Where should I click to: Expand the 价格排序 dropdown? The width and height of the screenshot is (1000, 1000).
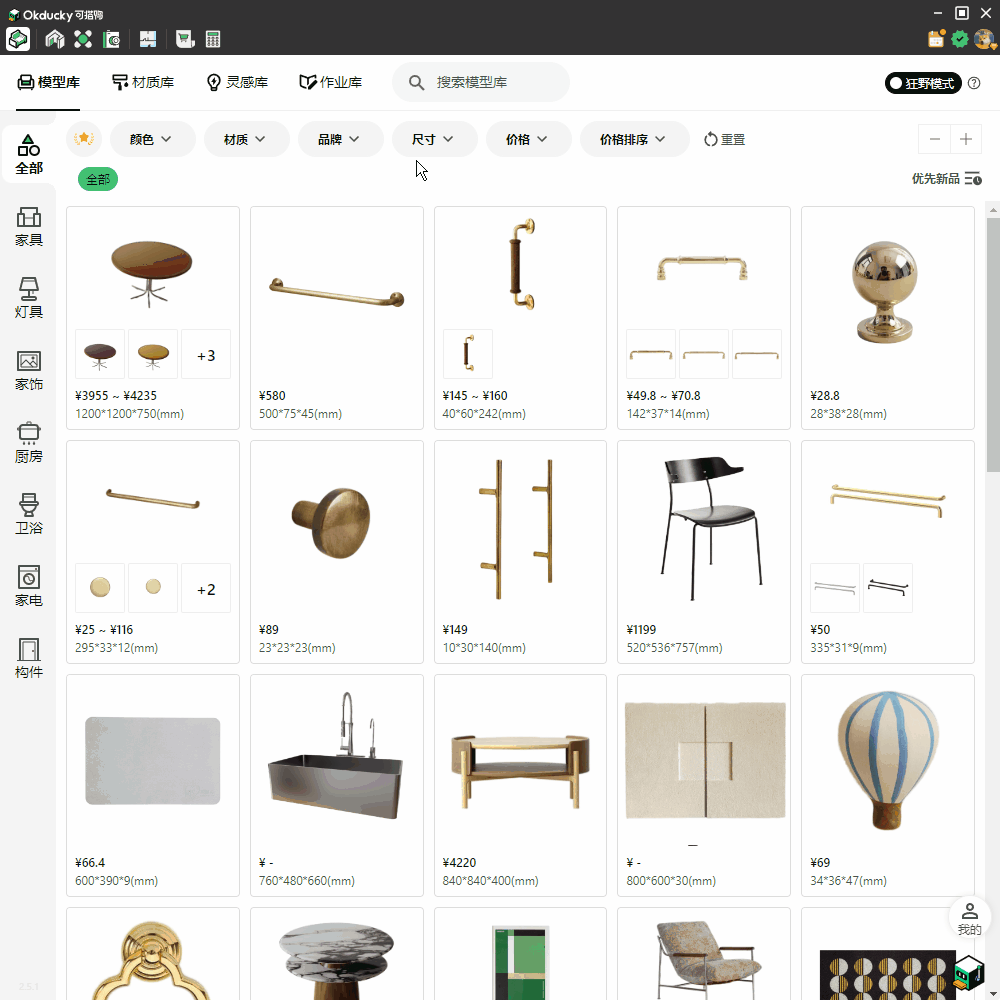pyautogui.click(x=634, y=139)
